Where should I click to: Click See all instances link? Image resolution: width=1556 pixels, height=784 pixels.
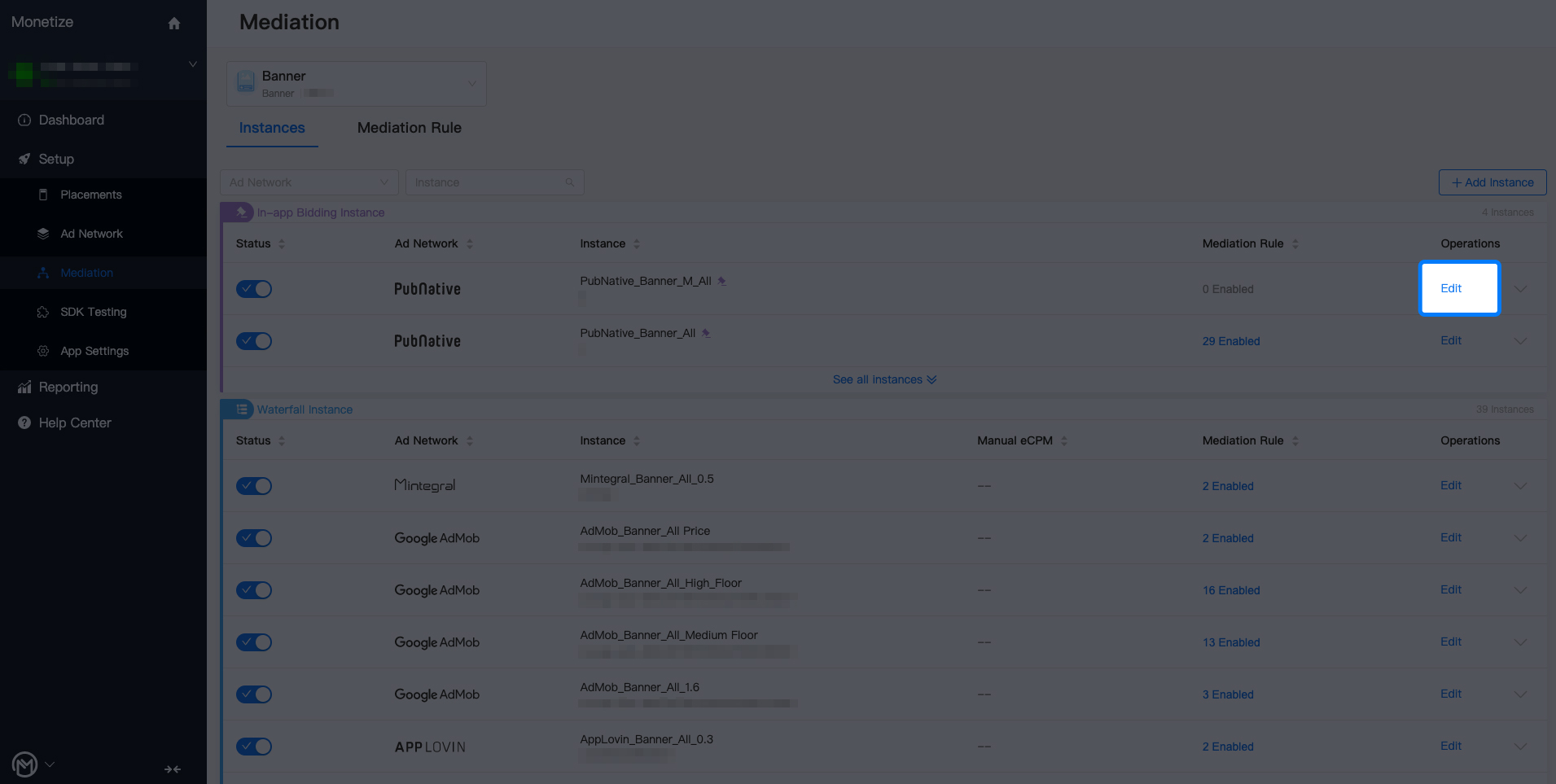tap(884, 379)
